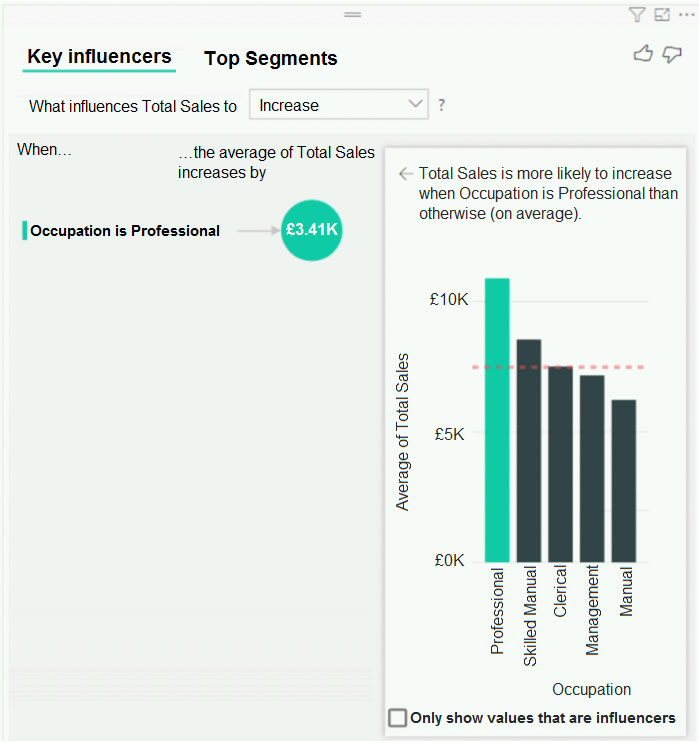The image size is (699, 743).
Task: Click the Management bar in chart
Action: pos(592,469)
